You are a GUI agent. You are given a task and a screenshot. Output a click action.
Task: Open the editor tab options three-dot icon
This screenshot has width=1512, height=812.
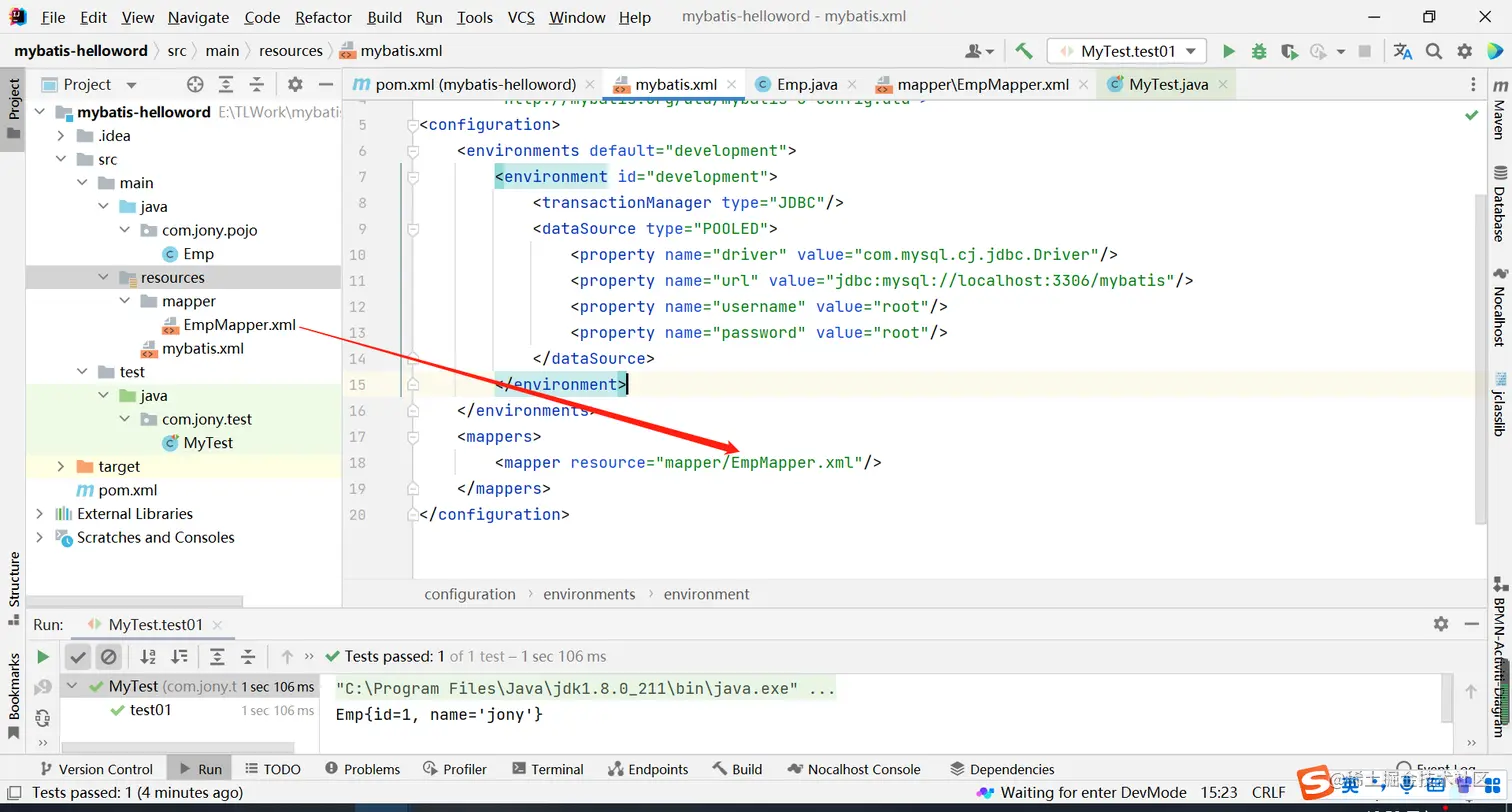point(1473,85)
